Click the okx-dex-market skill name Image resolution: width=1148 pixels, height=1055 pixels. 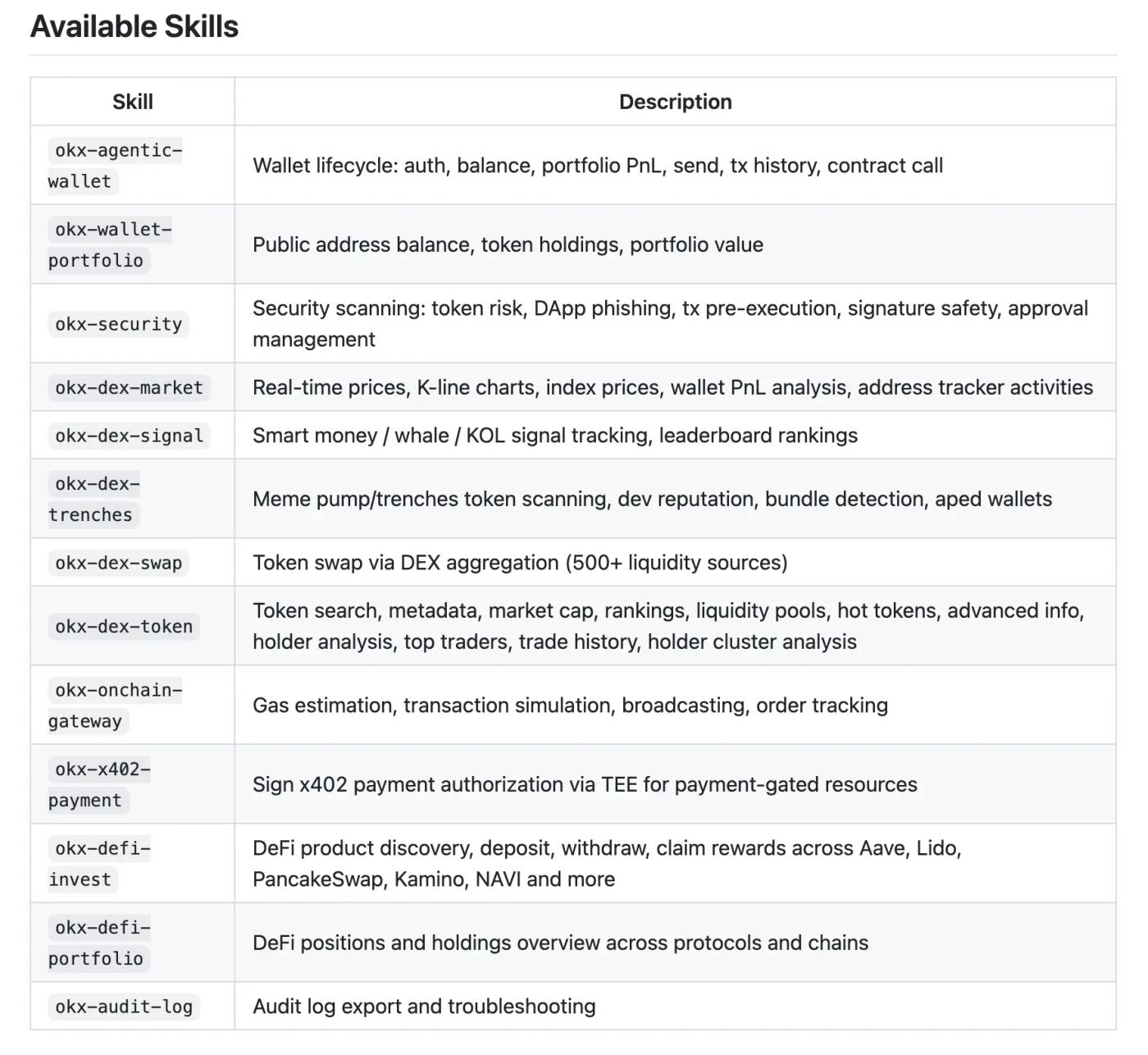tap(129, 387)
